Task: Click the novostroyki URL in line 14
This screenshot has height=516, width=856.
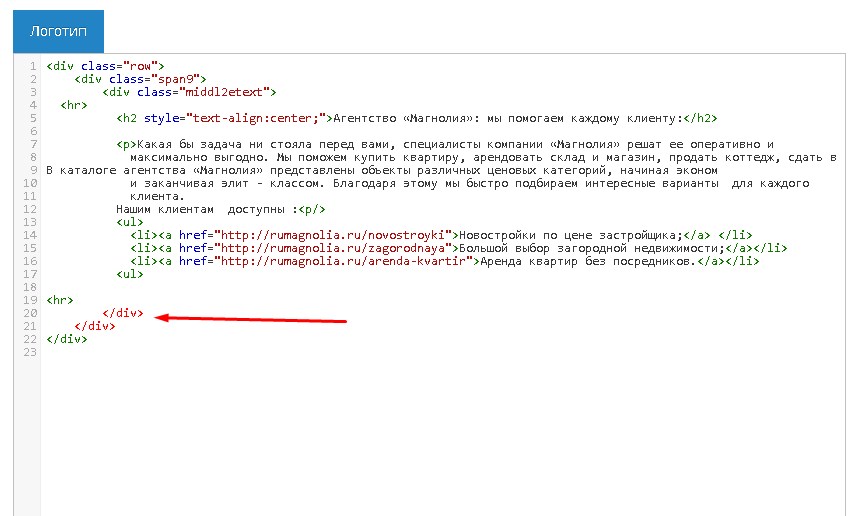Action: coord(333,235)
